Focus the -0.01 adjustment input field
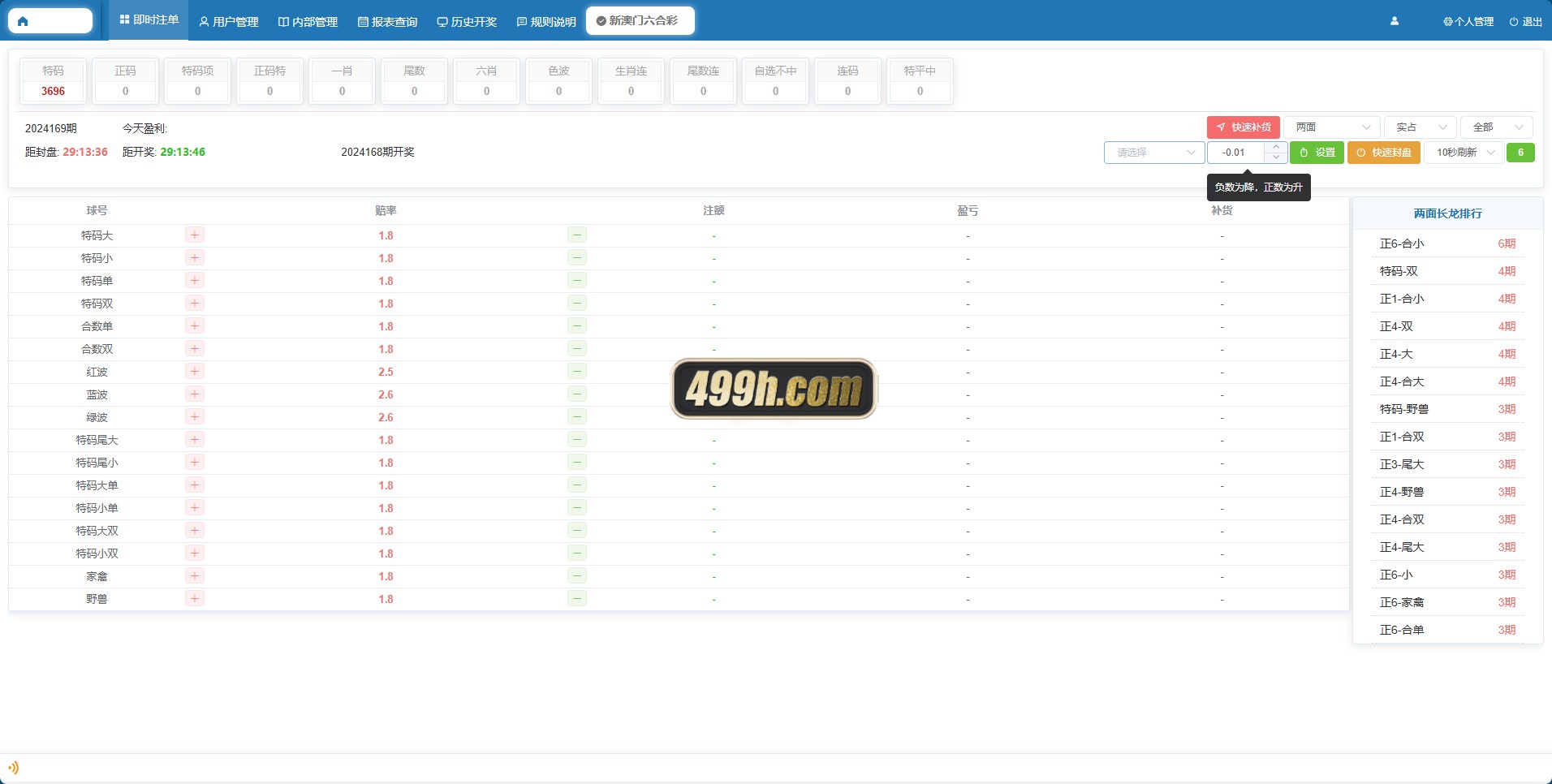This screenshot has height=784, width=1552. pyautogui.click(x=1235, y=153)
